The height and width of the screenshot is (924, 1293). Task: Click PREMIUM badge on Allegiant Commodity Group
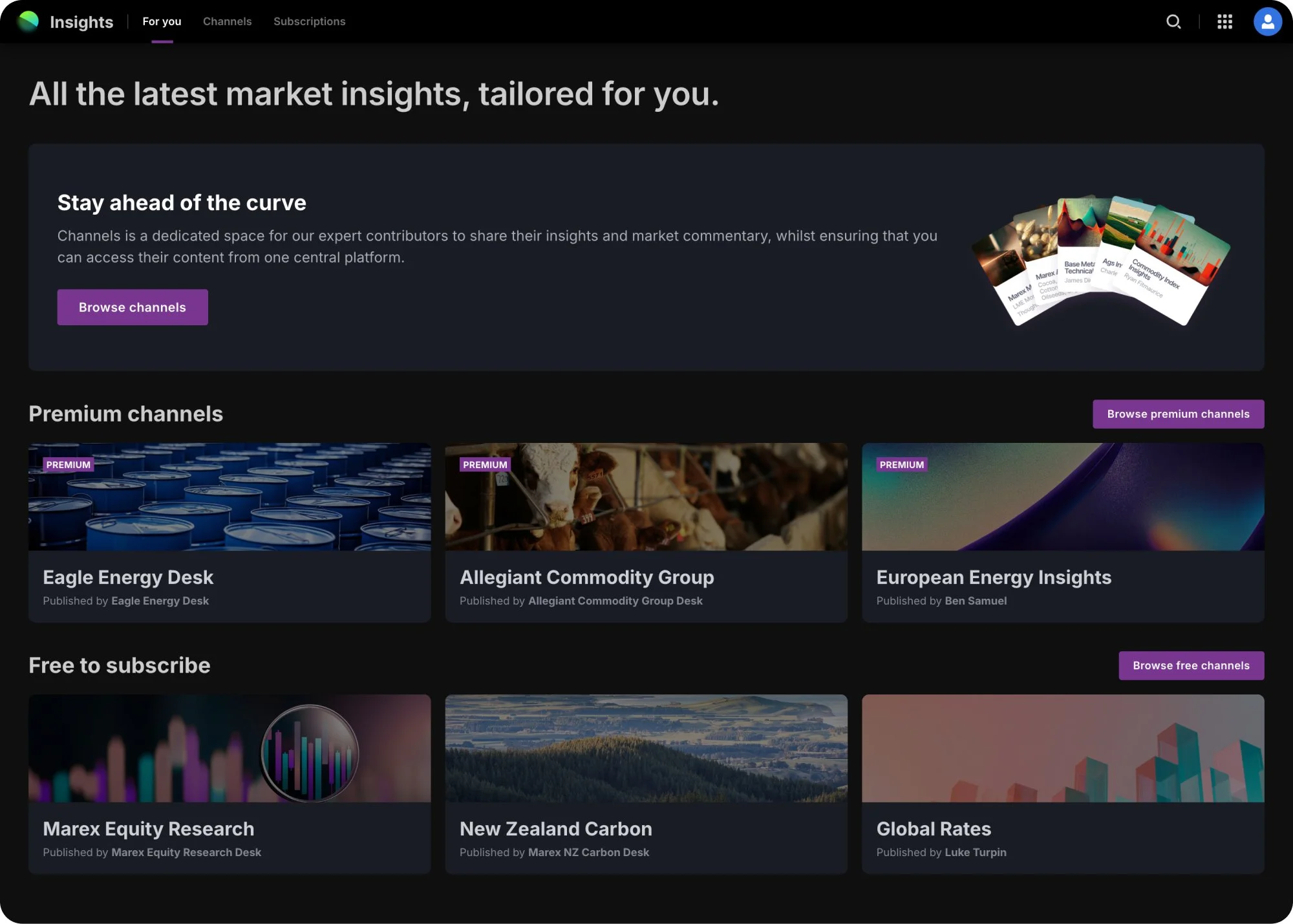[x=485, y=465]
